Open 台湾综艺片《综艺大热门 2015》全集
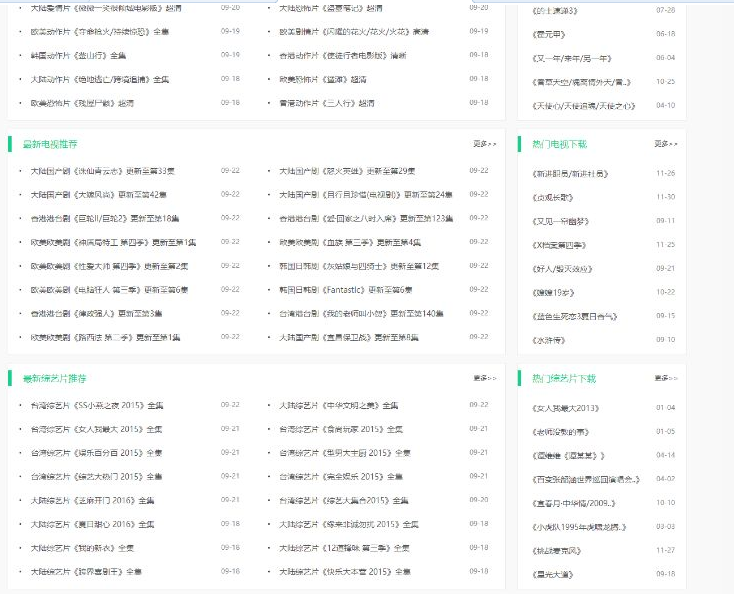Screen dimensions: 734x594 (x=96, y=477)
